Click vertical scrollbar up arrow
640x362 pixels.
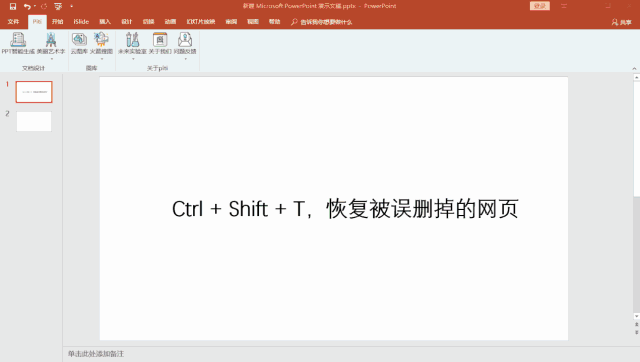pos(636,77)
